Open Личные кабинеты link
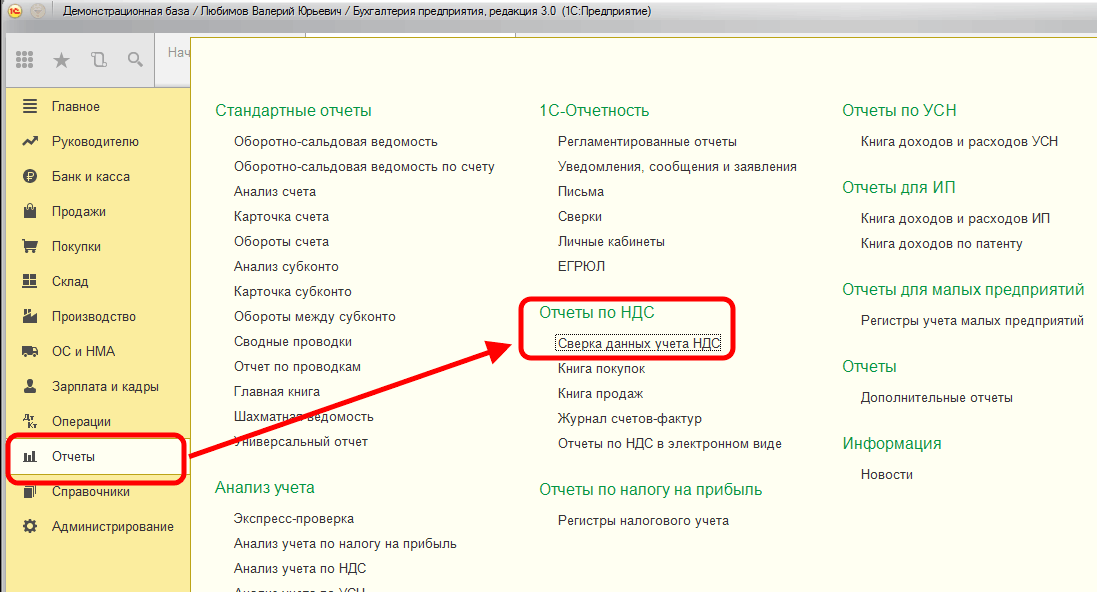The width and height of the screenshot is (1097, 592). pos(611,241)
